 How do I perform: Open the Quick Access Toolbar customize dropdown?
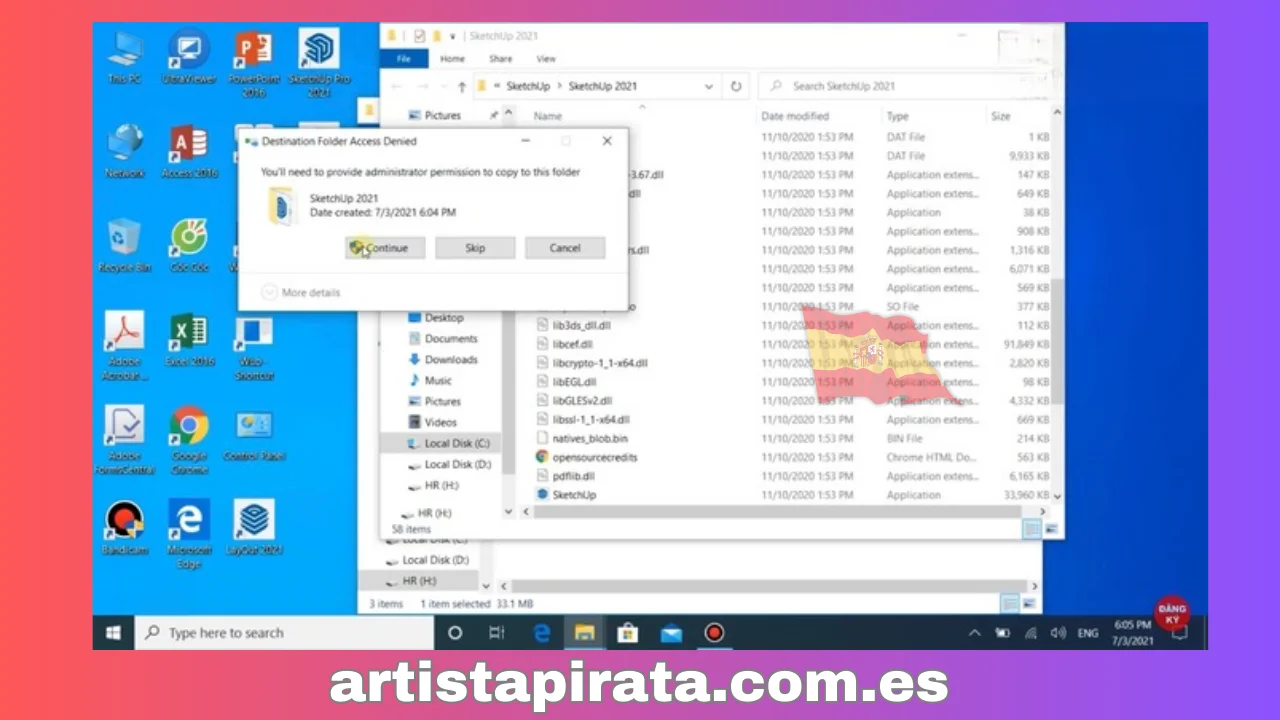point(453,36)
